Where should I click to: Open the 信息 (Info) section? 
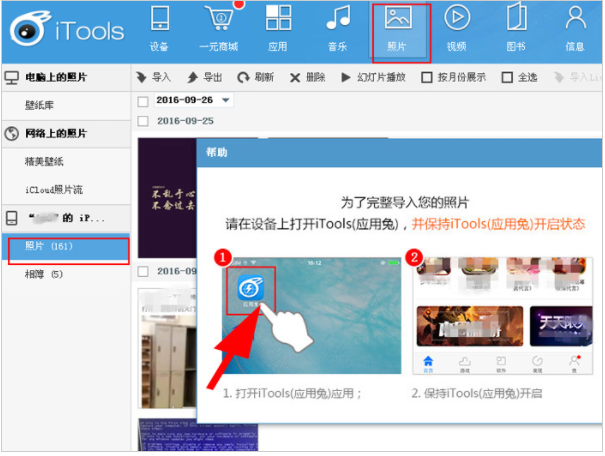(x=575, y=29)
